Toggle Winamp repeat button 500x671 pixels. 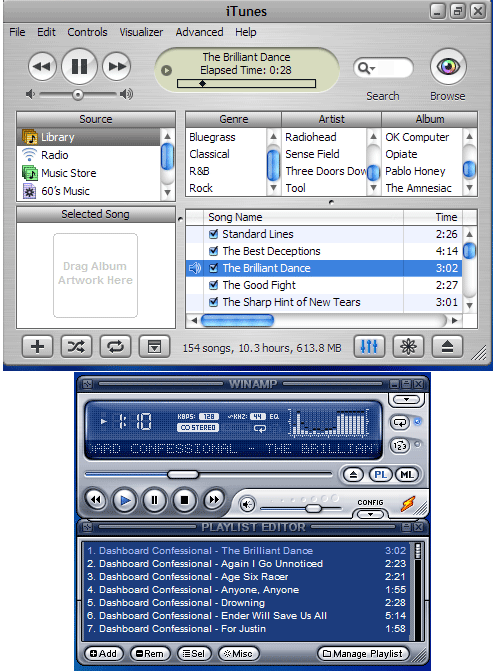[x=400, y=423]
